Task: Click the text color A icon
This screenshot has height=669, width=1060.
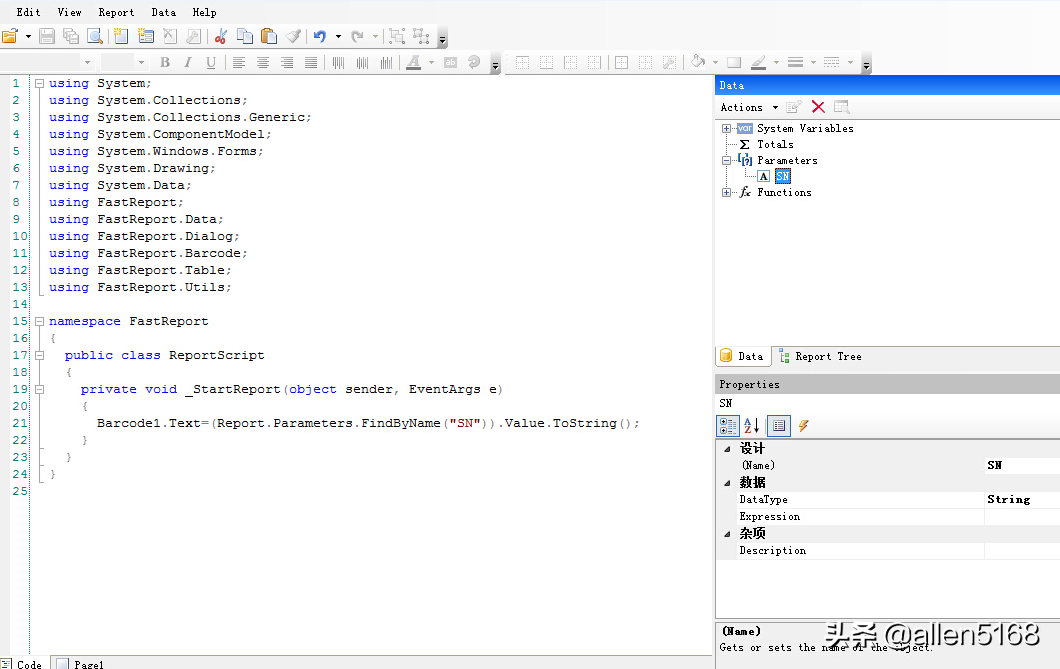Action: [x=414, y=62]
